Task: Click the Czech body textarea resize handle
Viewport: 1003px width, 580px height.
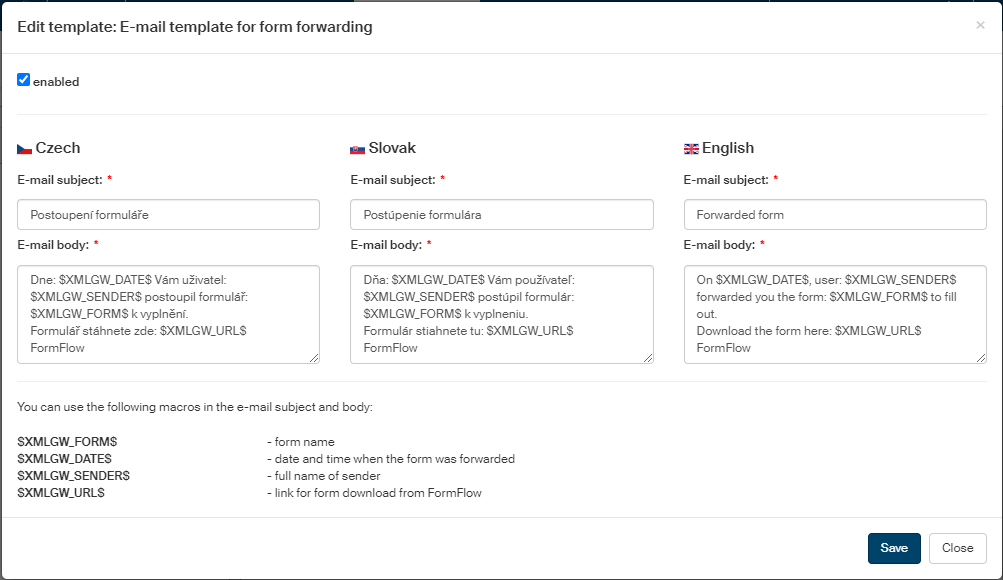Action: [x=314, y=357]
